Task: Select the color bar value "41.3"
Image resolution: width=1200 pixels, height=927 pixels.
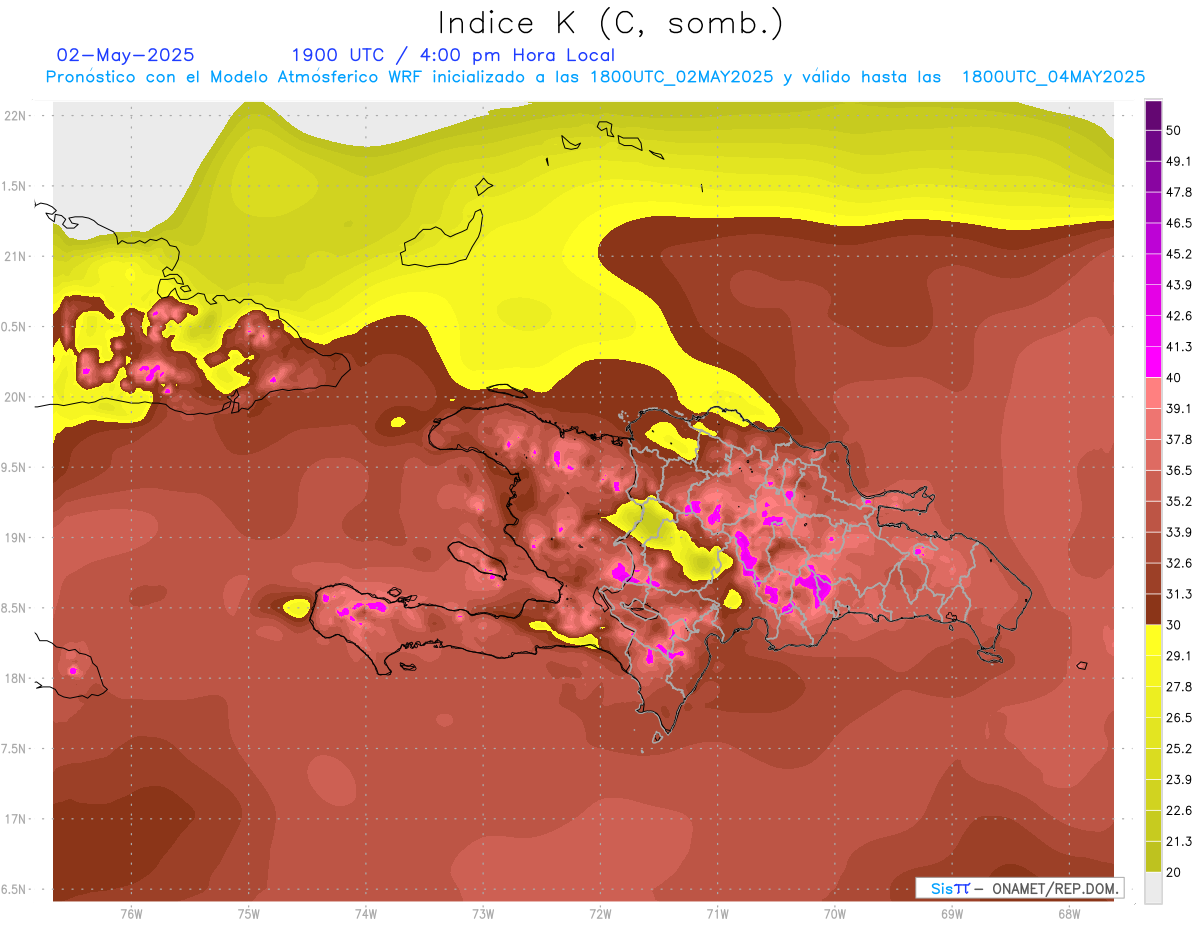Action: click(1179, 347)
